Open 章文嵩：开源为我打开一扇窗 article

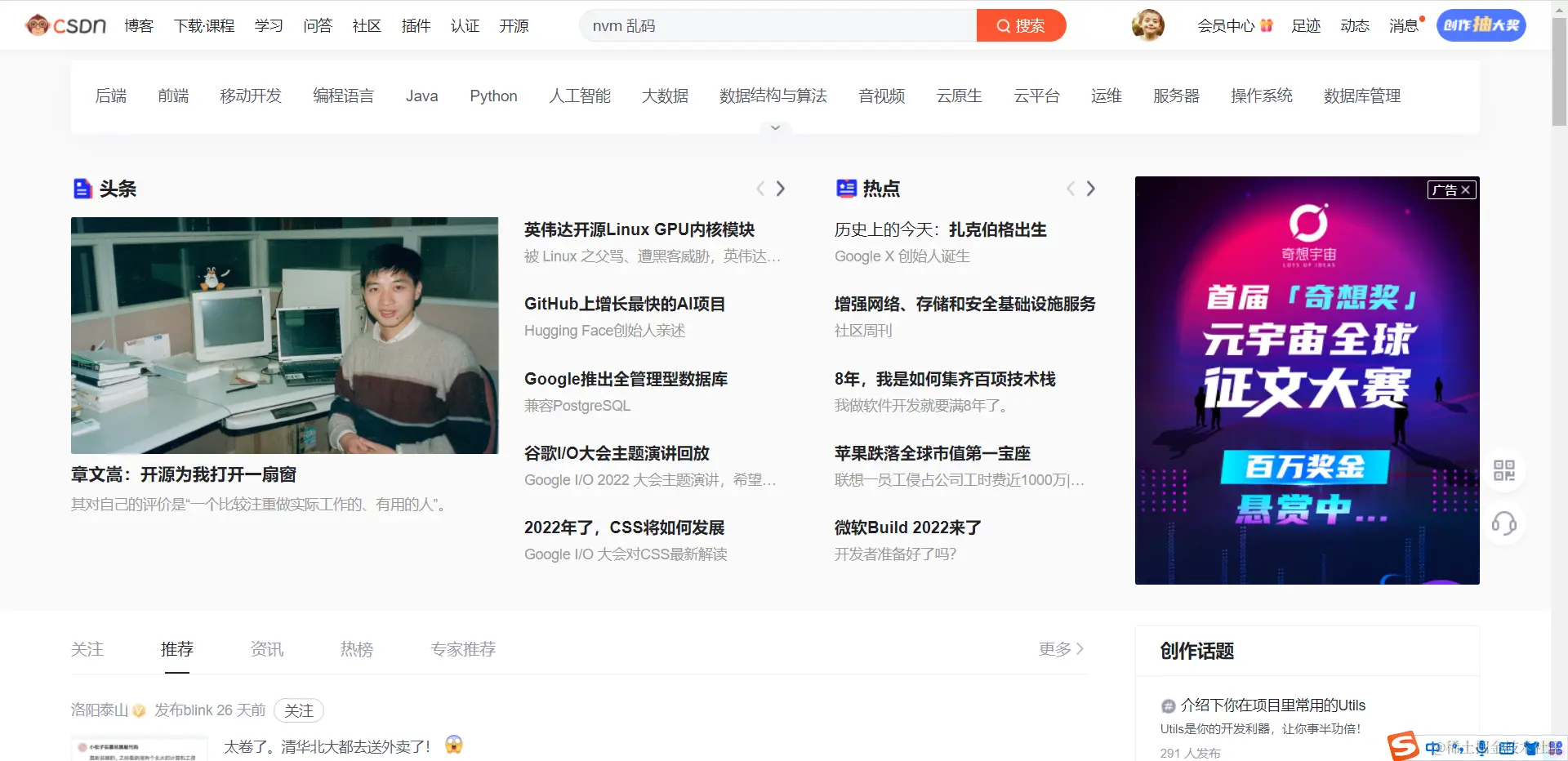184,474
